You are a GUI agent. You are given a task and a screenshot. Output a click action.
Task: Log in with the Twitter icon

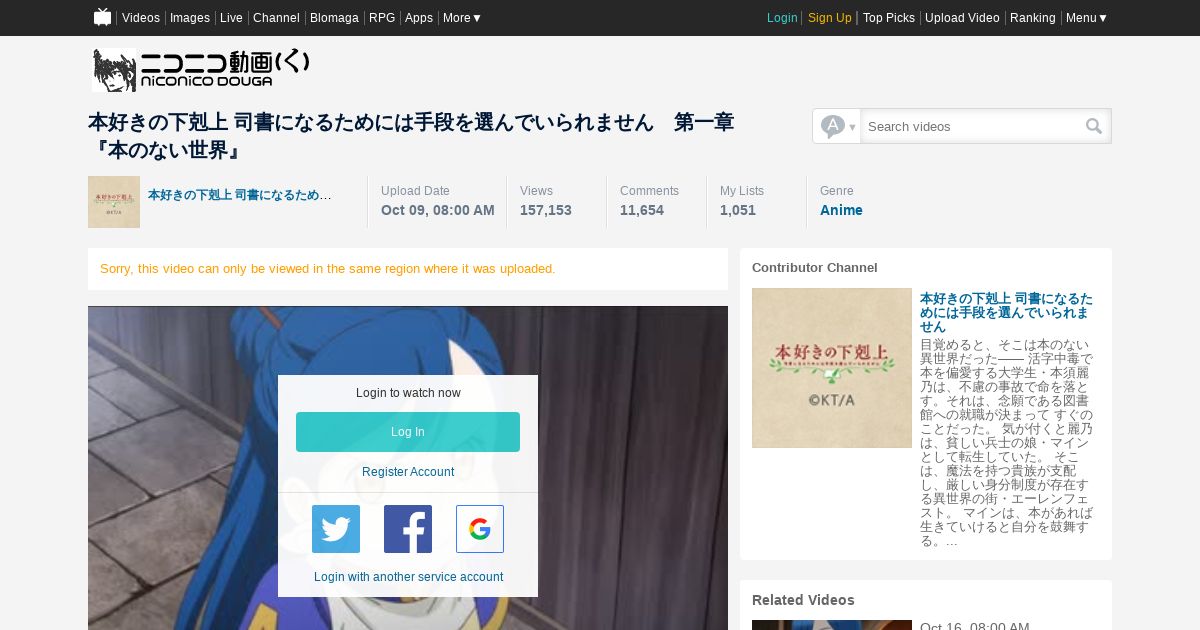tap(336, 529)
